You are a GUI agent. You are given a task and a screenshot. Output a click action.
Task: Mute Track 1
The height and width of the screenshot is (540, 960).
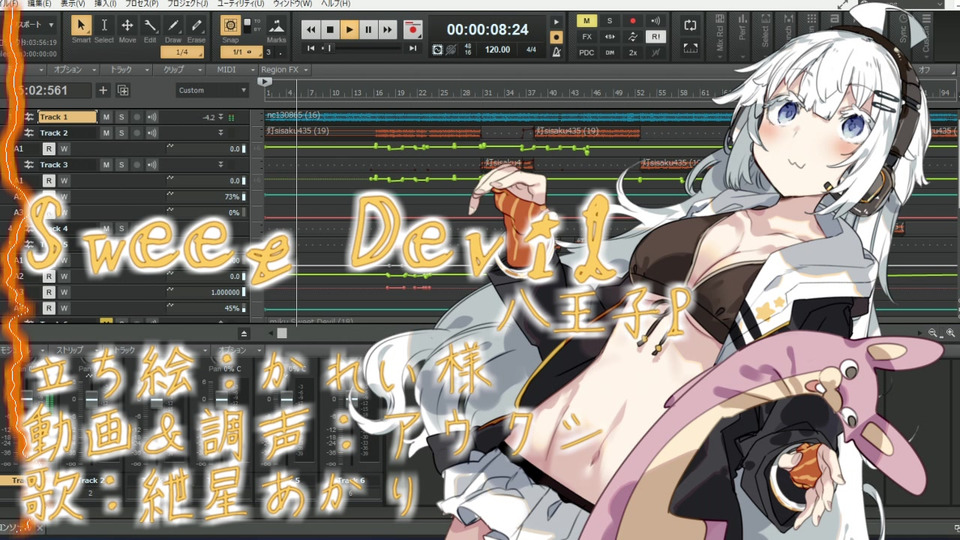pos(106,117)
